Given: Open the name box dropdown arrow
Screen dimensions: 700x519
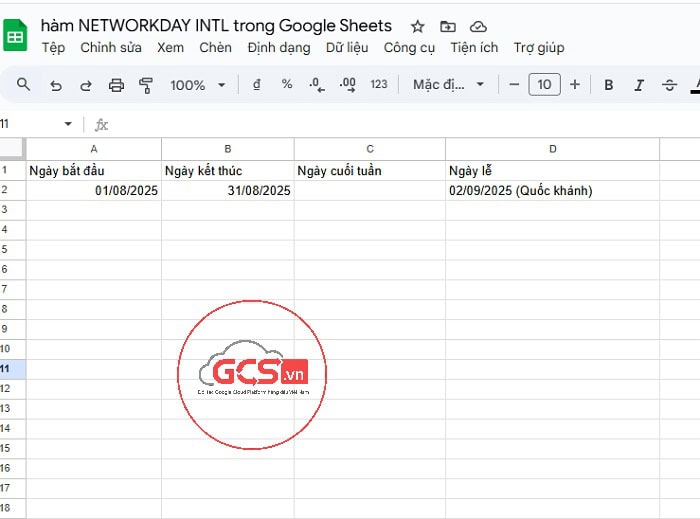Looking at the screenshot, I should (x=68, y=124).
